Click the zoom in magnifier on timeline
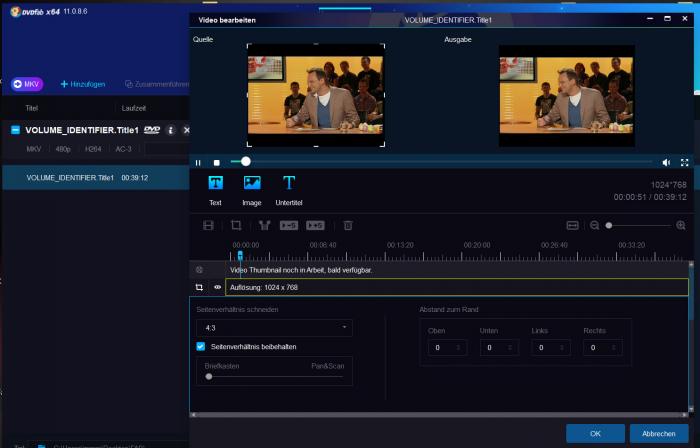Screen dimensions: 700x448 click(681, 226)
